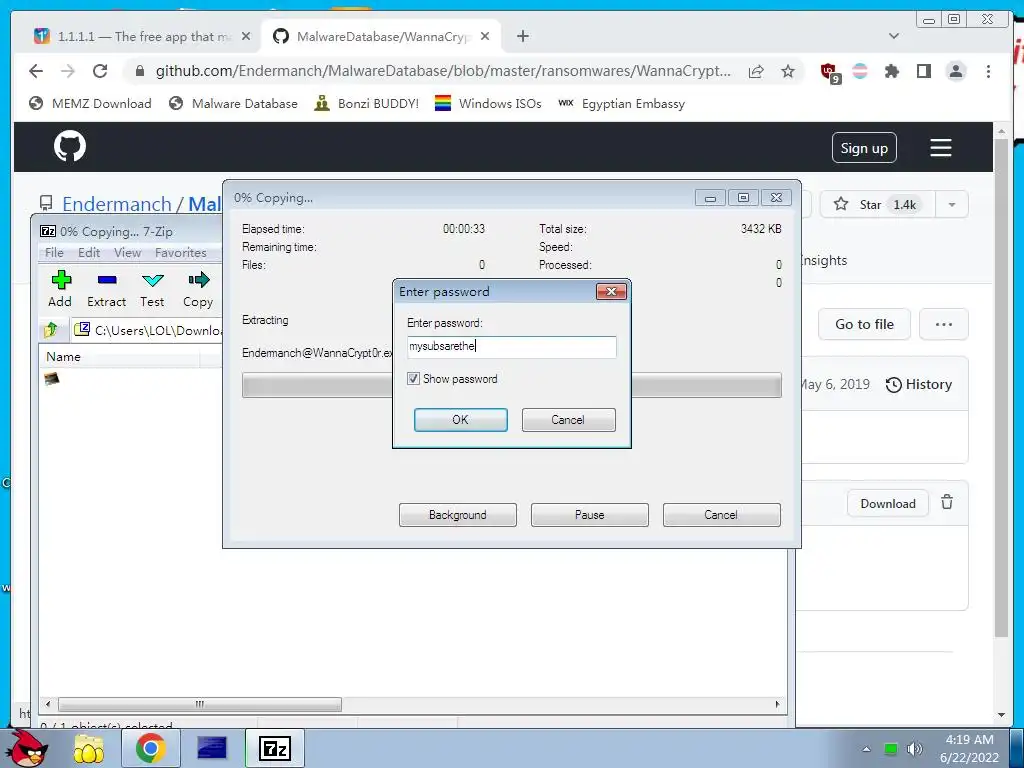Viewport: 1024px width, 768px height.
Task: Share this page icon in address bar
Action: (756, 71)
